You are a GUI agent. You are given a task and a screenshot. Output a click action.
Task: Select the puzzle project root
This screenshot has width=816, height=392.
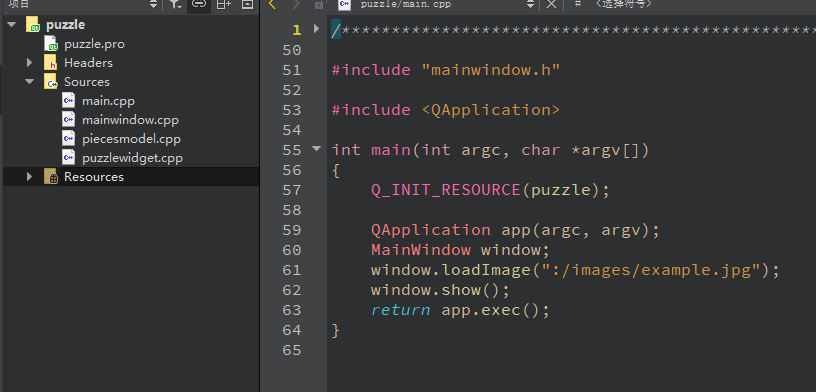click(x=66, y=24)
